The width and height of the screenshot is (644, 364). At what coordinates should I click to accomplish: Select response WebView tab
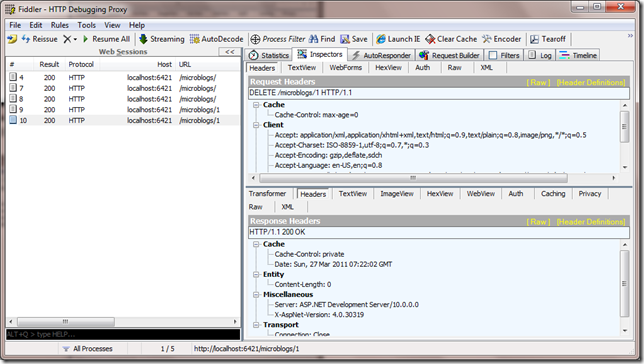click(x=481, y=194)
